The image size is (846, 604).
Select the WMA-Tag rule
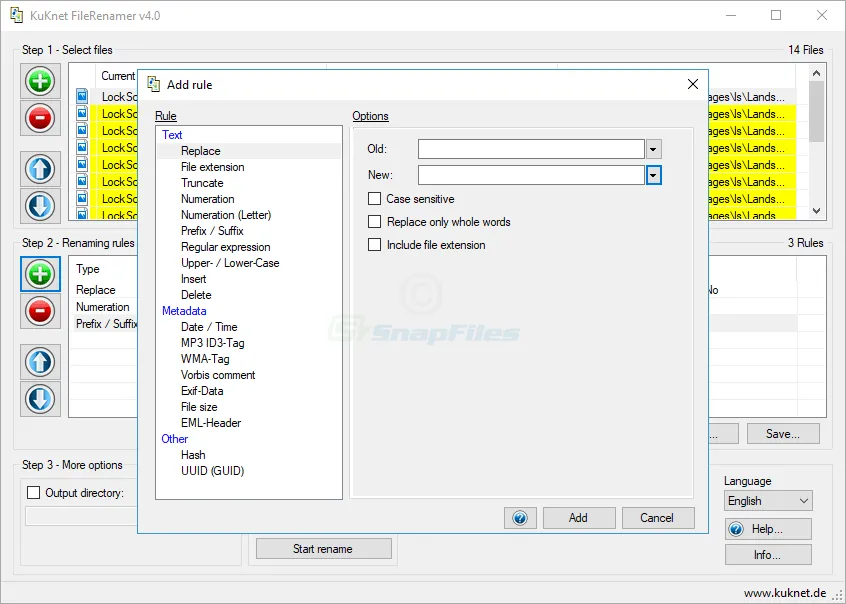(205, 359)
